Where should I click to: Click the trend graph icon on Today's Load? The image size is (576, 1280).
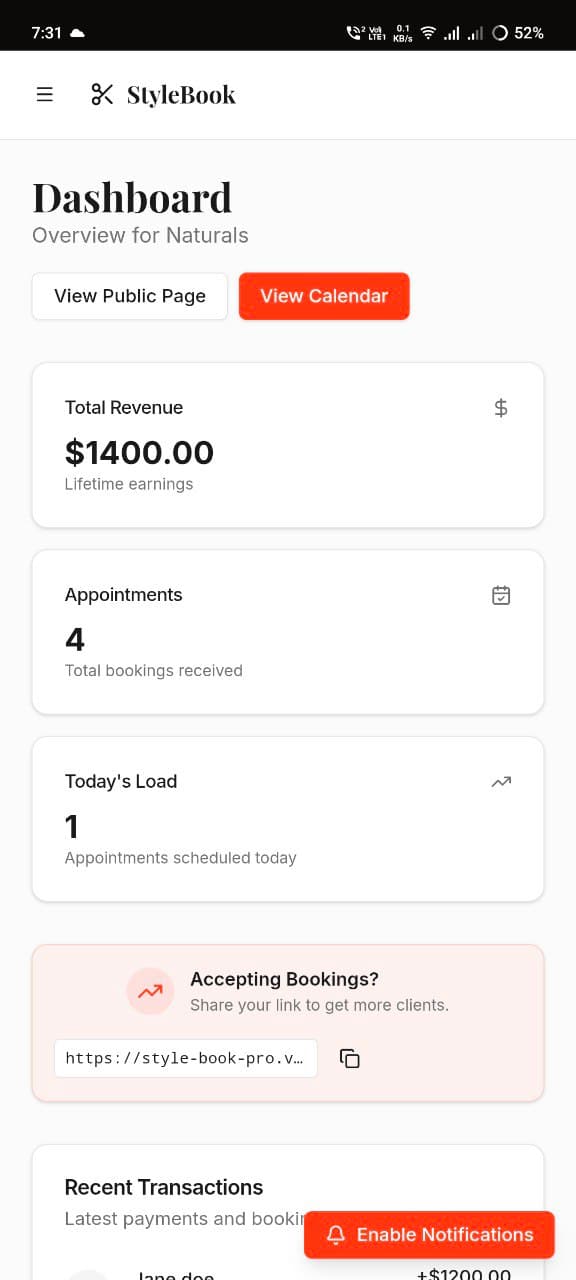click(500, 781)
